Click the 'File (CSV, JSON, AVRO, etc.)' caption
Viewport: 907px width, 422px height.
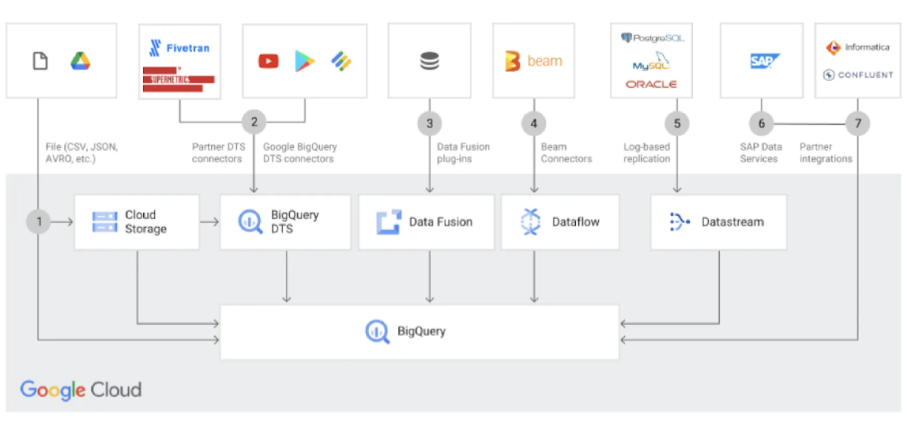81,153
